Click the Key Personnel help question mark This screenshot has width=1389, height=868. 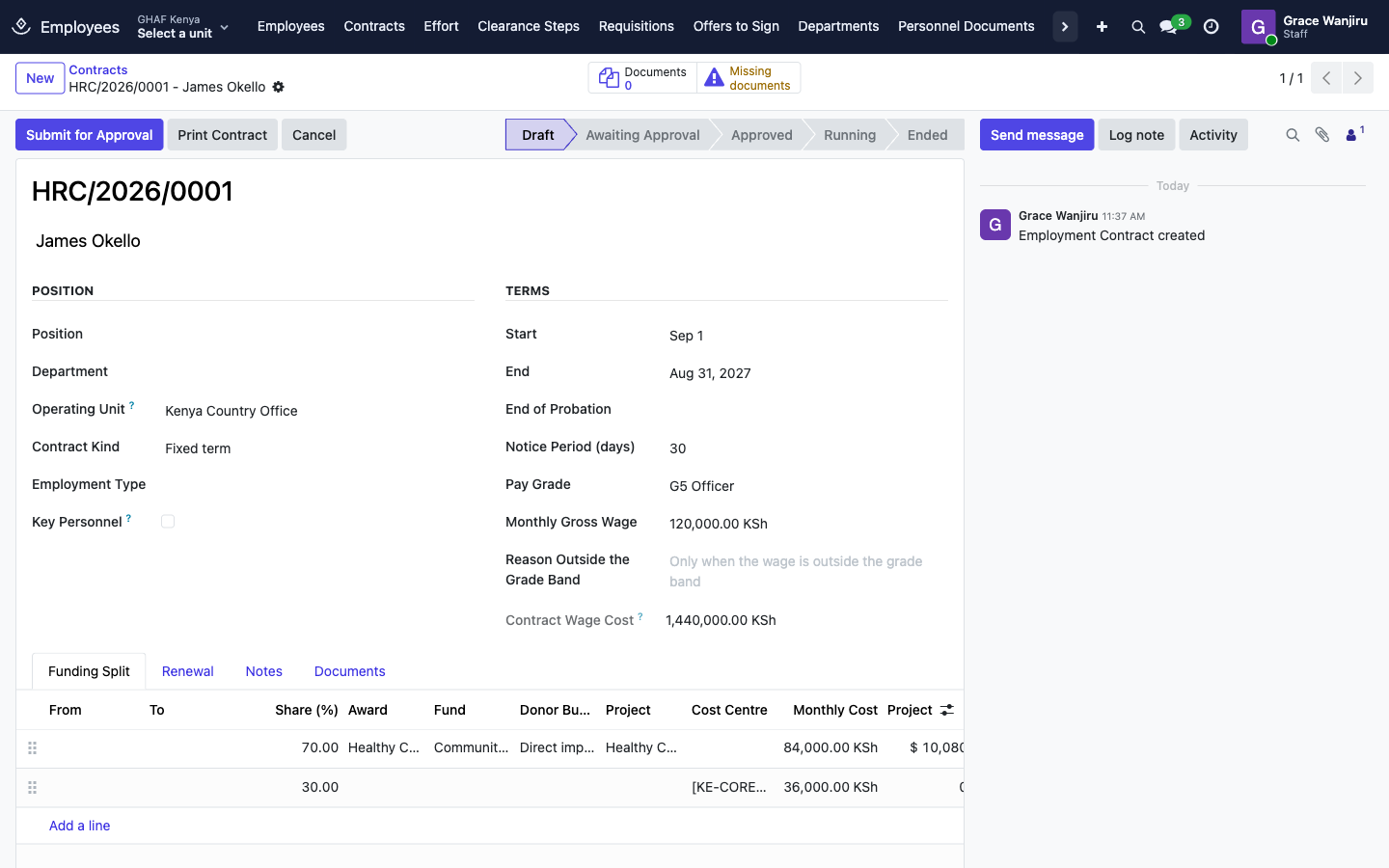click(128, 518)
